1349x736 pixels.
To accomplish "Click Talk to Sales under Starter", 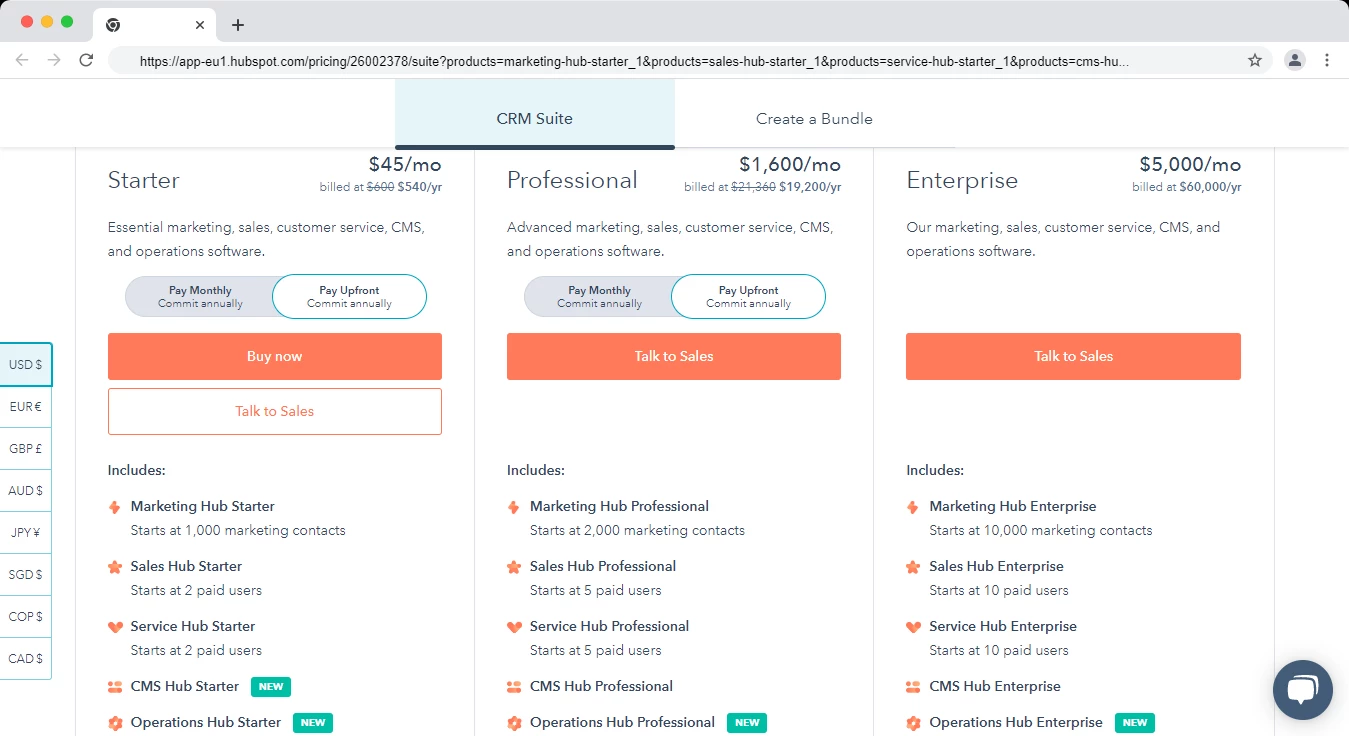I will [275, 411].
